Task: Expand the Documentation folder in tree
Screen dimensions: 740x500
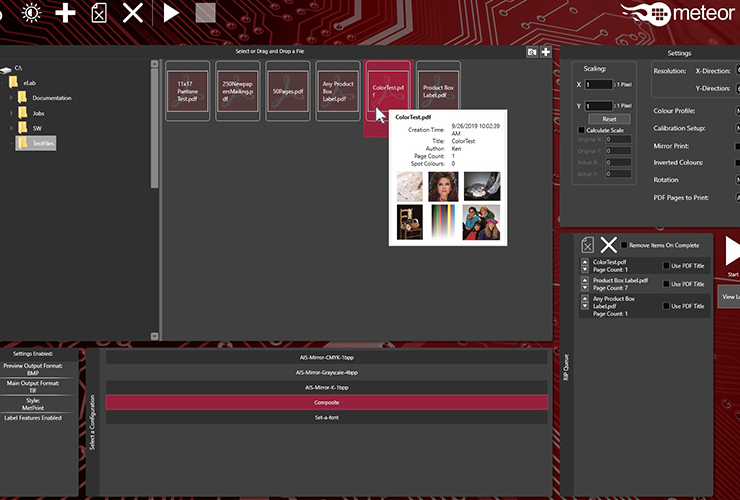Action: click(11, 98)
